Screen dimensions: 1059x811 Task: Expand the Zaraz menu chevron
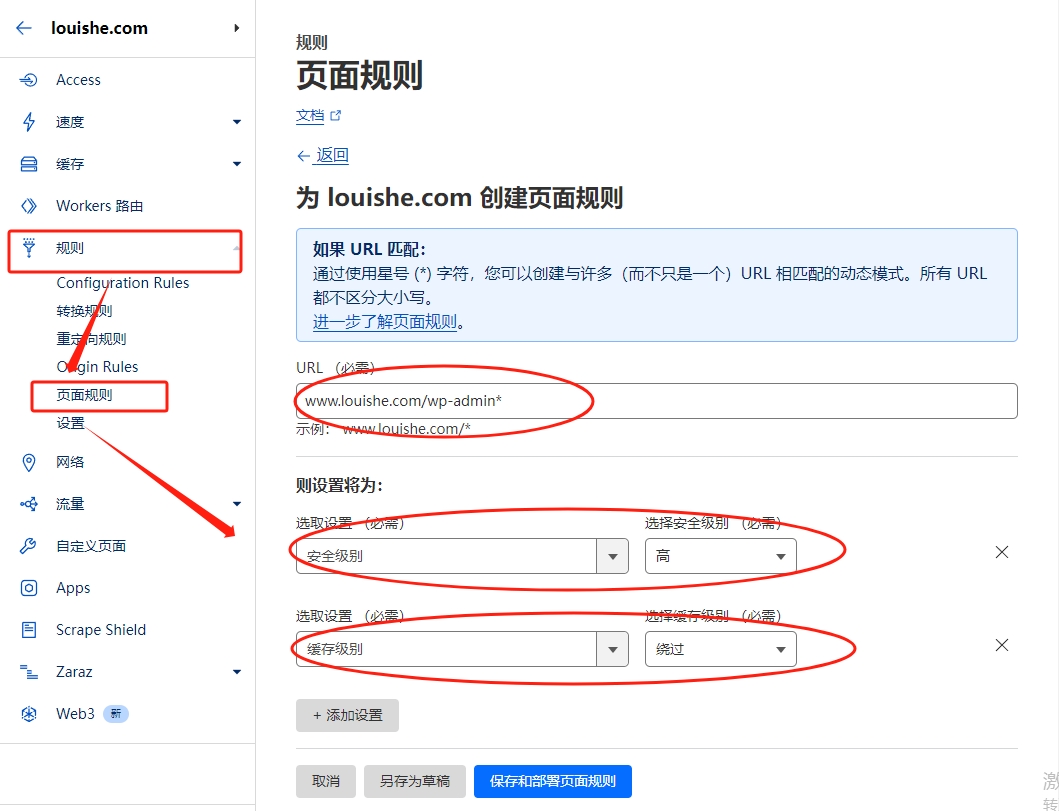point(236,672)
